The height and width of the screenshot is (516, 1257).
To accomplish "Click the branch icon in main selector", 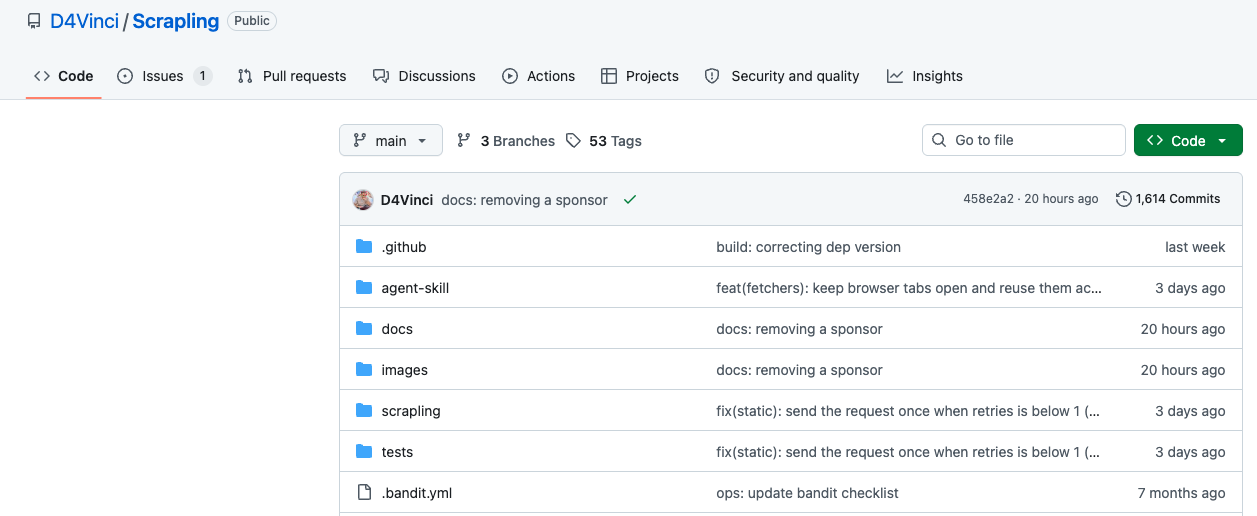I will coord(360,141).
